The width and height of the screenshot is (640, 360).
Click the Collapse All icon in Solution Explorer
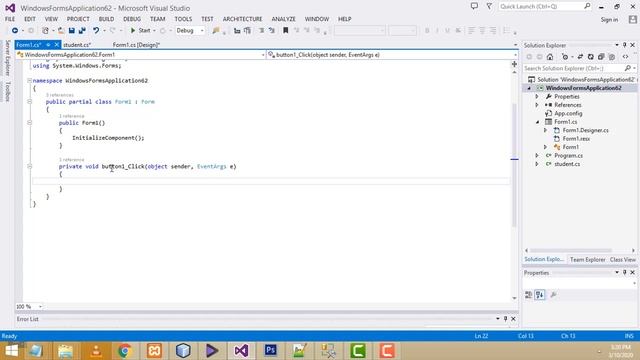pyautogui.click(x=601, y=57)
